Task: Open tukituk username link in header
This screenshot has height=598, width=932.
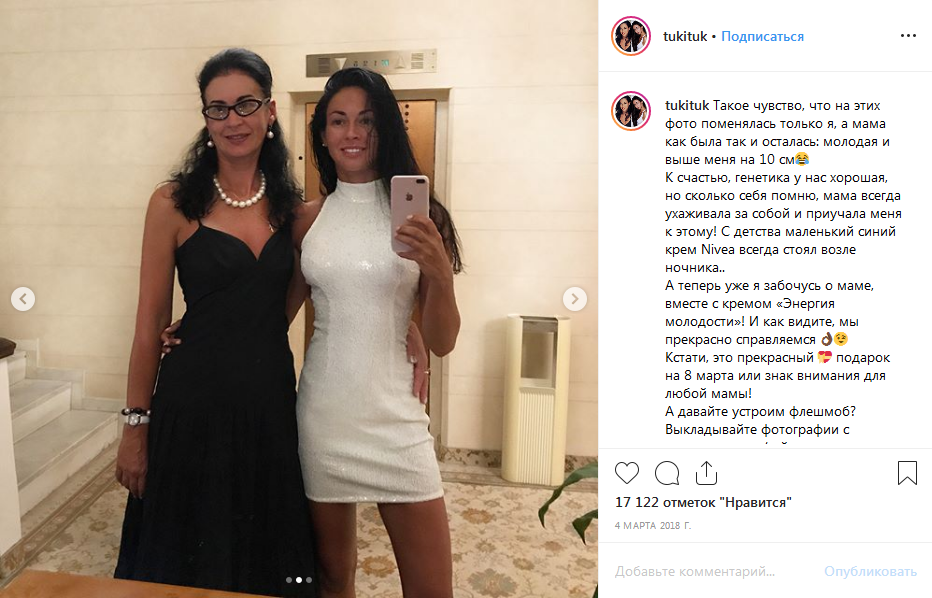Action: tap(685, 36)
